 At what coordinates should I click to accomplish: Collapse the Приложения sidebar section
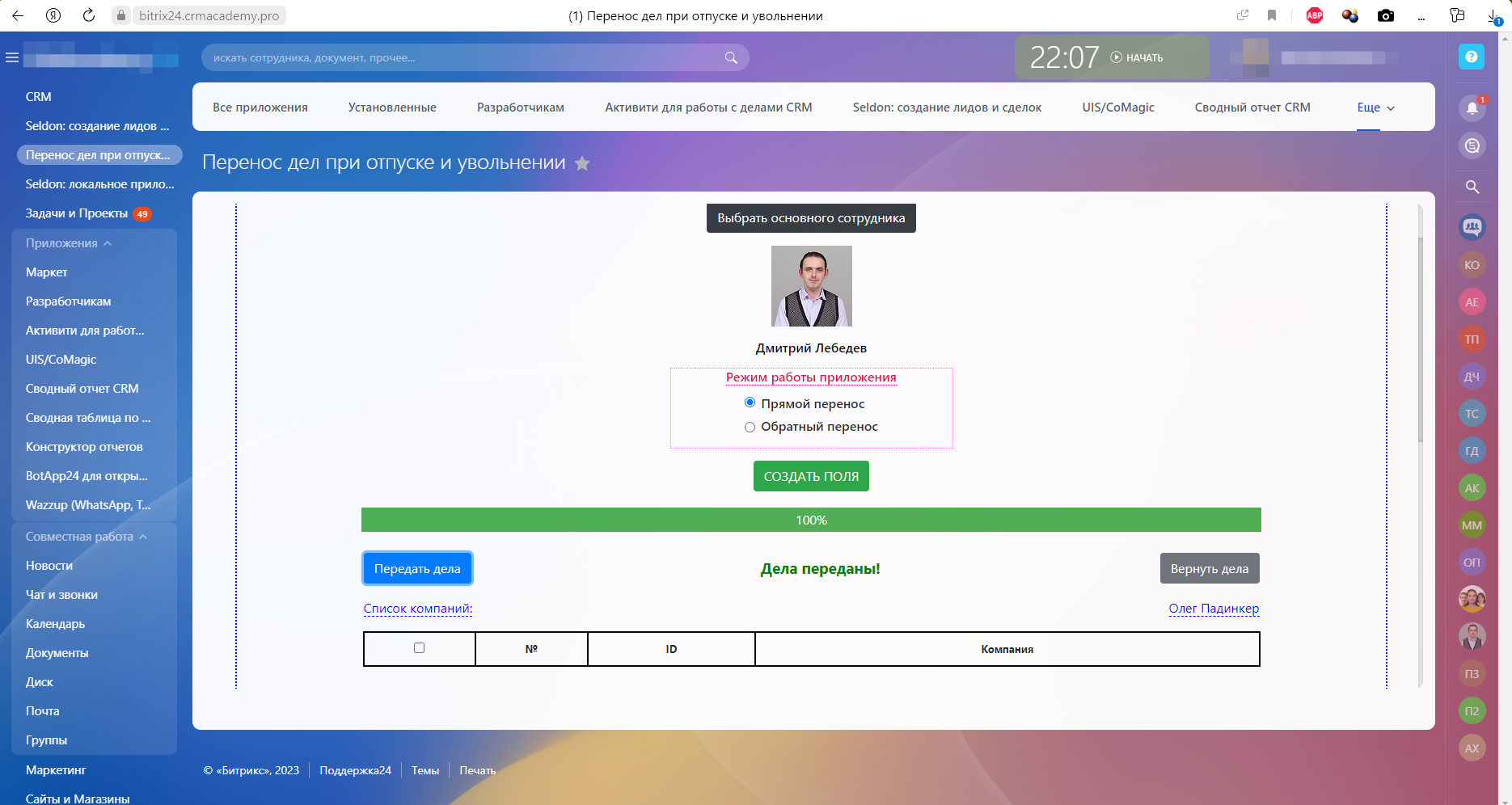(x=69, y=243)
